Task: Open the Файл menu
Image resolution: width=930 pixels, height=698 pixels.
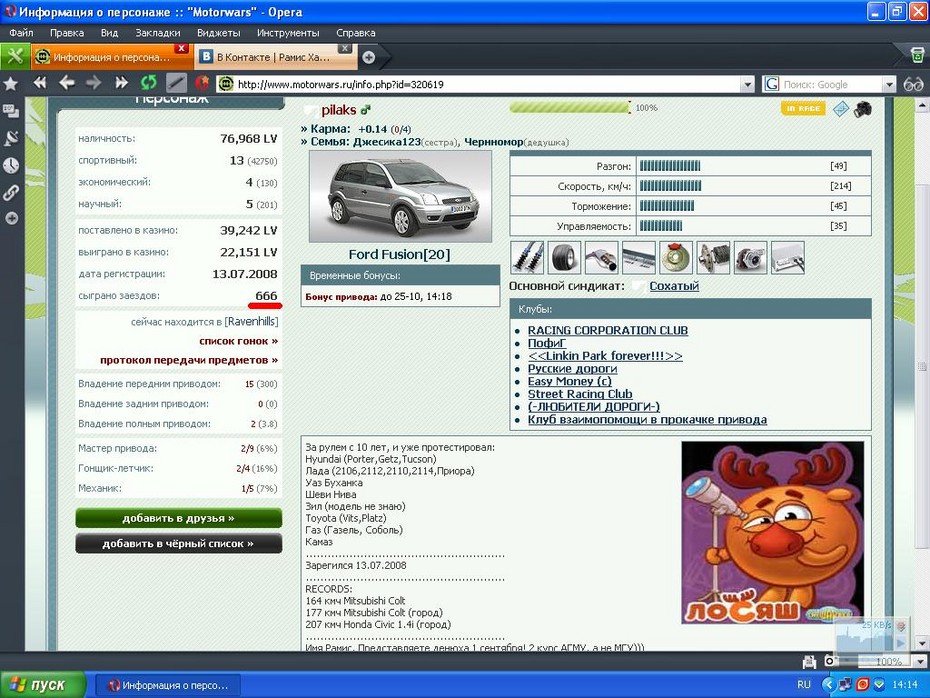Action: tap(21, 33)
